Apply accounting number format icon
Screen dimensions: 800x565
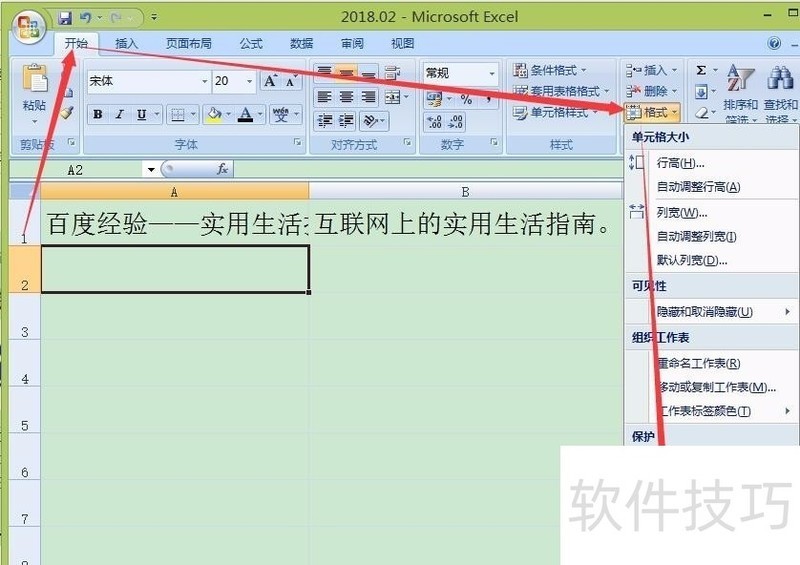click(434, 98)
